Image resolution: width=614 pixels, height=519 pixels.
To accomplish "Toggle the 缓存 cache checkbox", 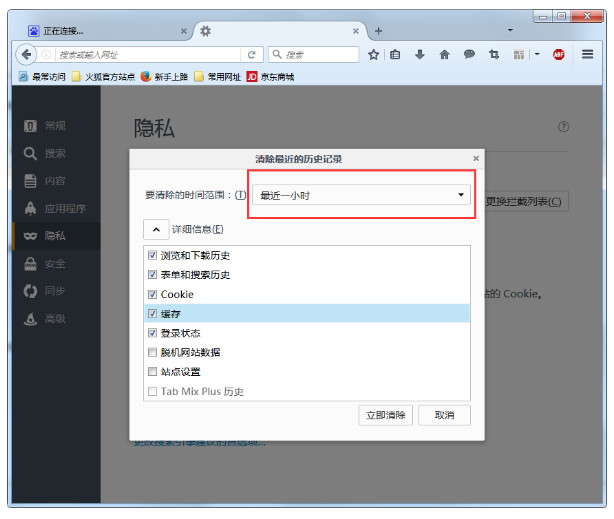I will [x=152, y=313].
